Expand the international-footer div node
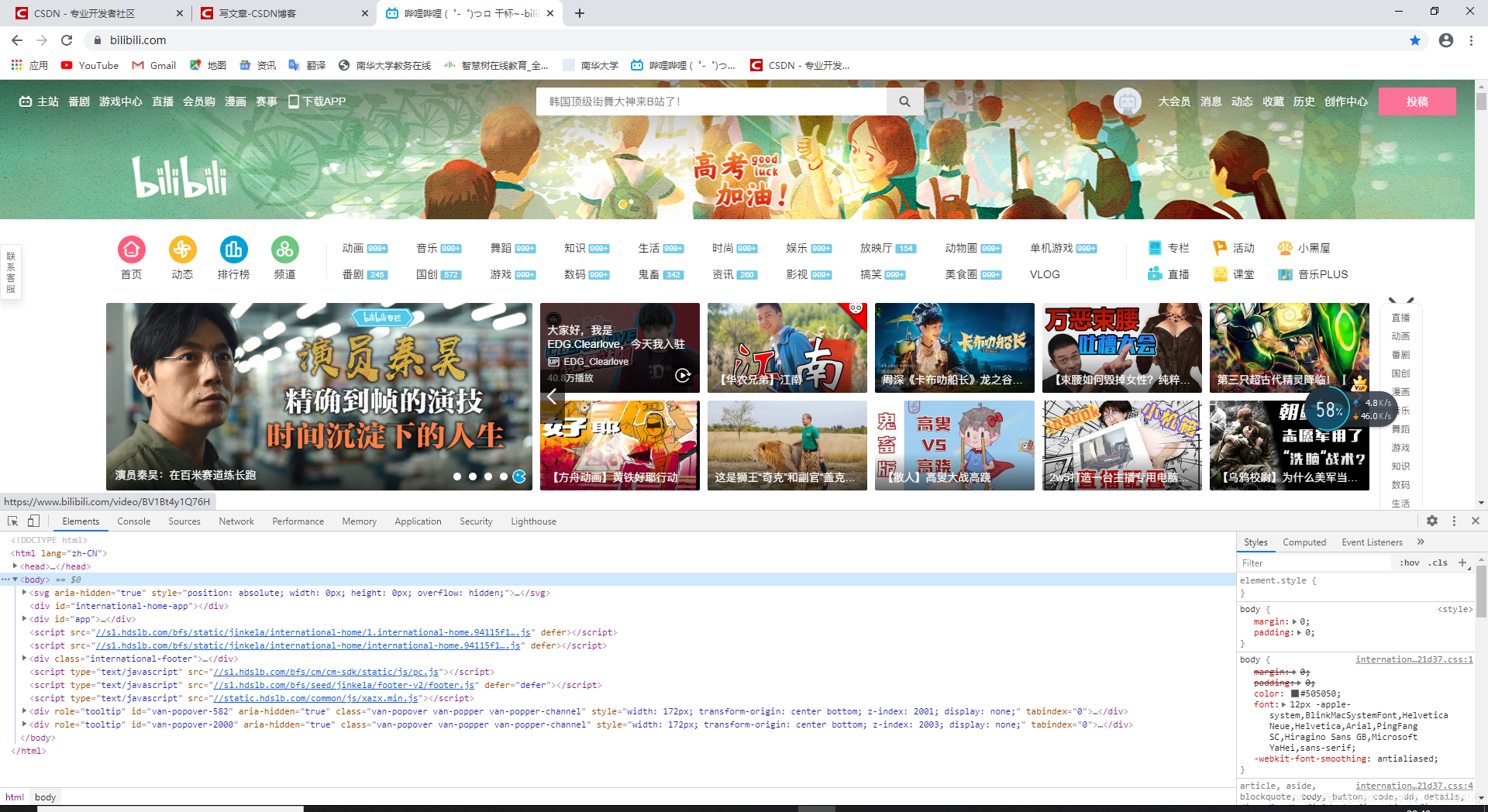The height and width of the screenshot is (812, 1488). pyautogui.click(x=25, y=659)
